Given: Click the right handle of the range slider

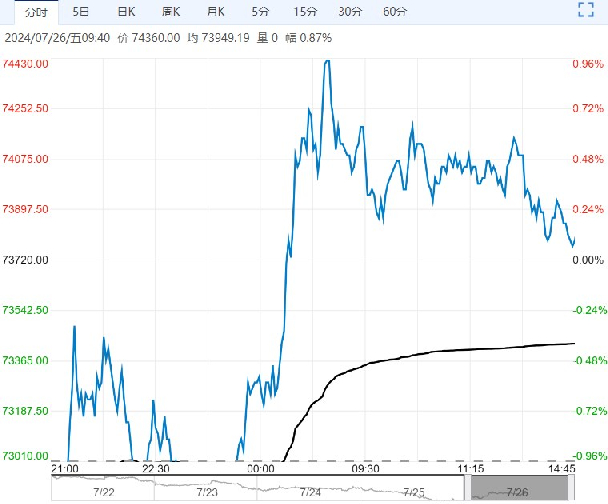Looking at the screenshot, I should pos(571,488).
